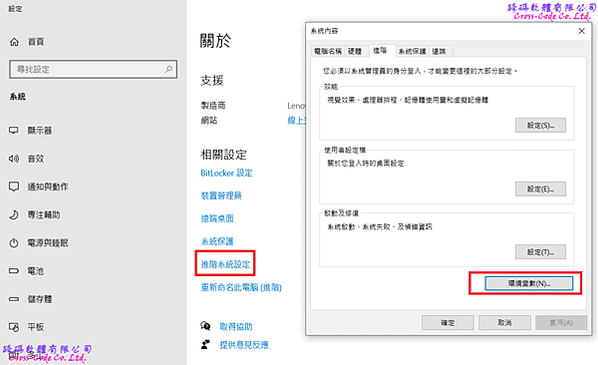Open the BitLocker settings (BitLocker 設定) link

[227, 173]
